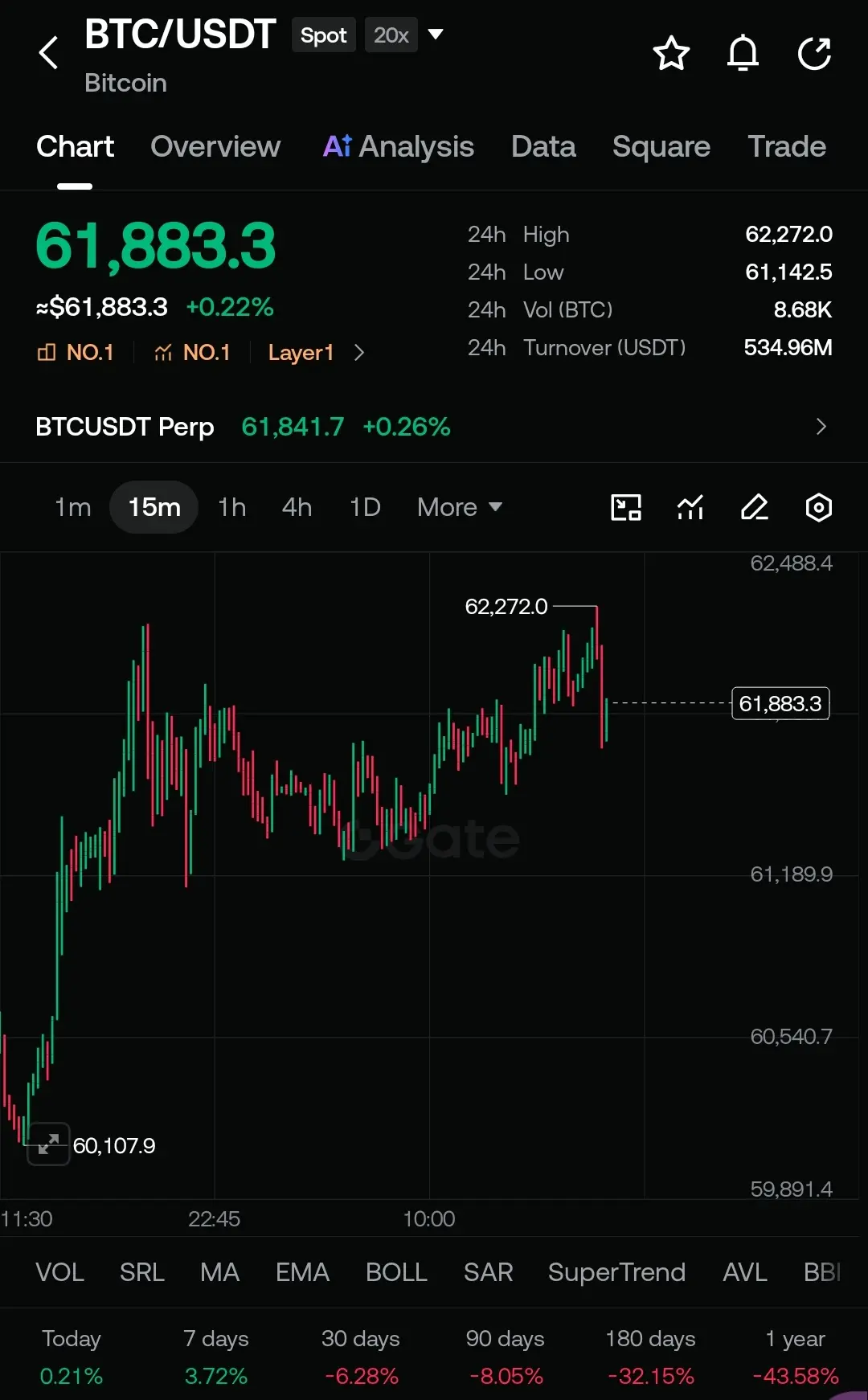This screenshot has height=1400, width=868.
Task: Toggle the SAR indicator
Action: coord(488,1272)
